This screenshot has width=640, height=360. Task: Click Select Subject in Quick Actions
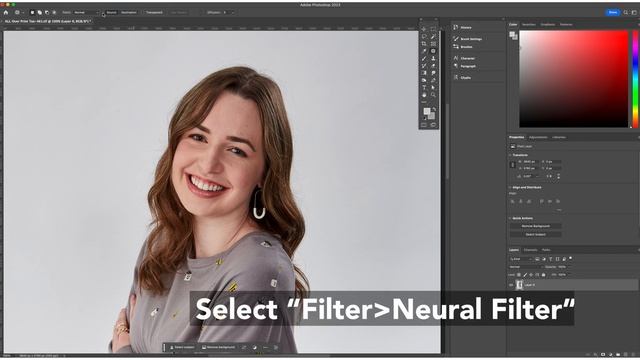tap(536, 234)
